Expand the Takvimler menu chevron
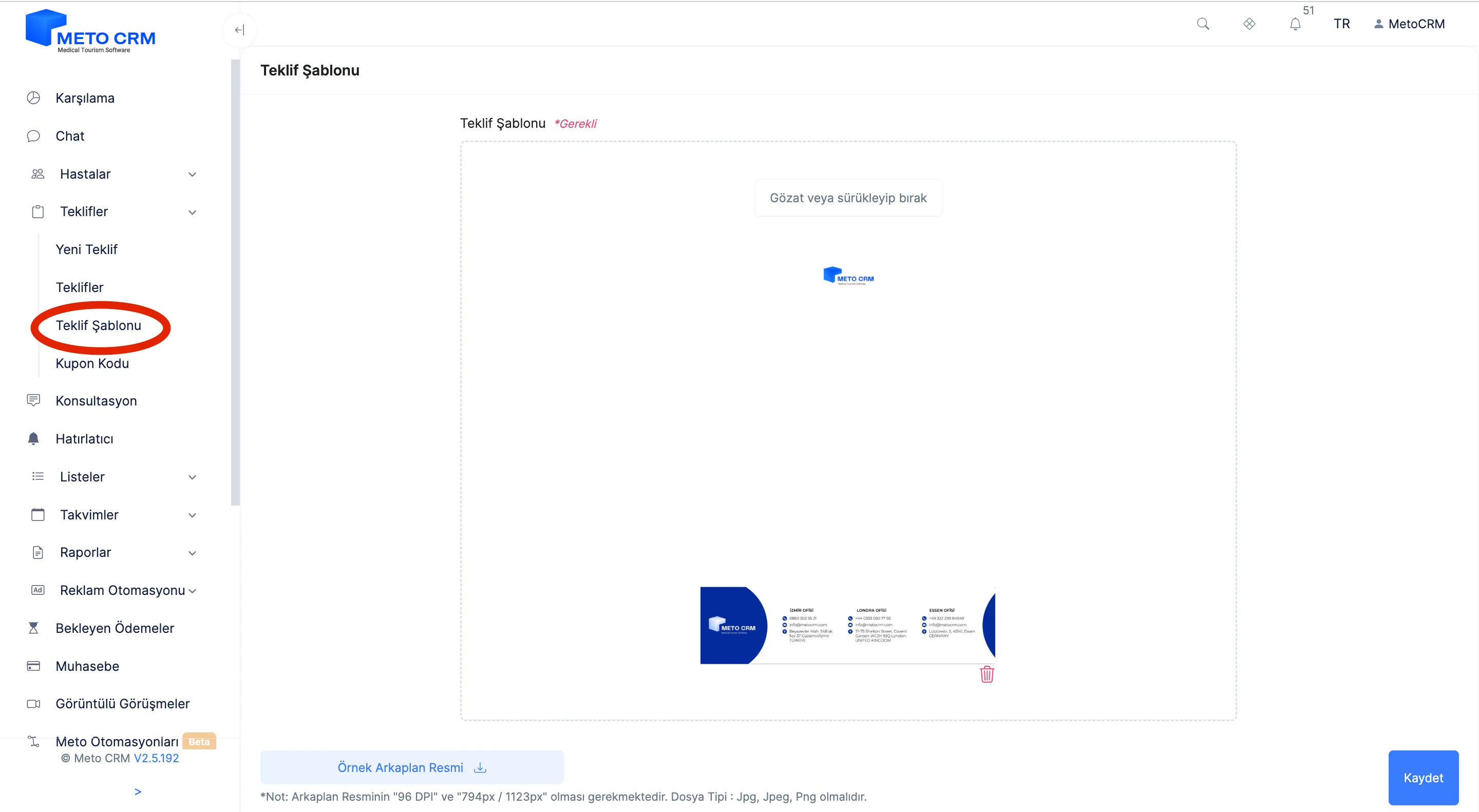 [193, 515]
